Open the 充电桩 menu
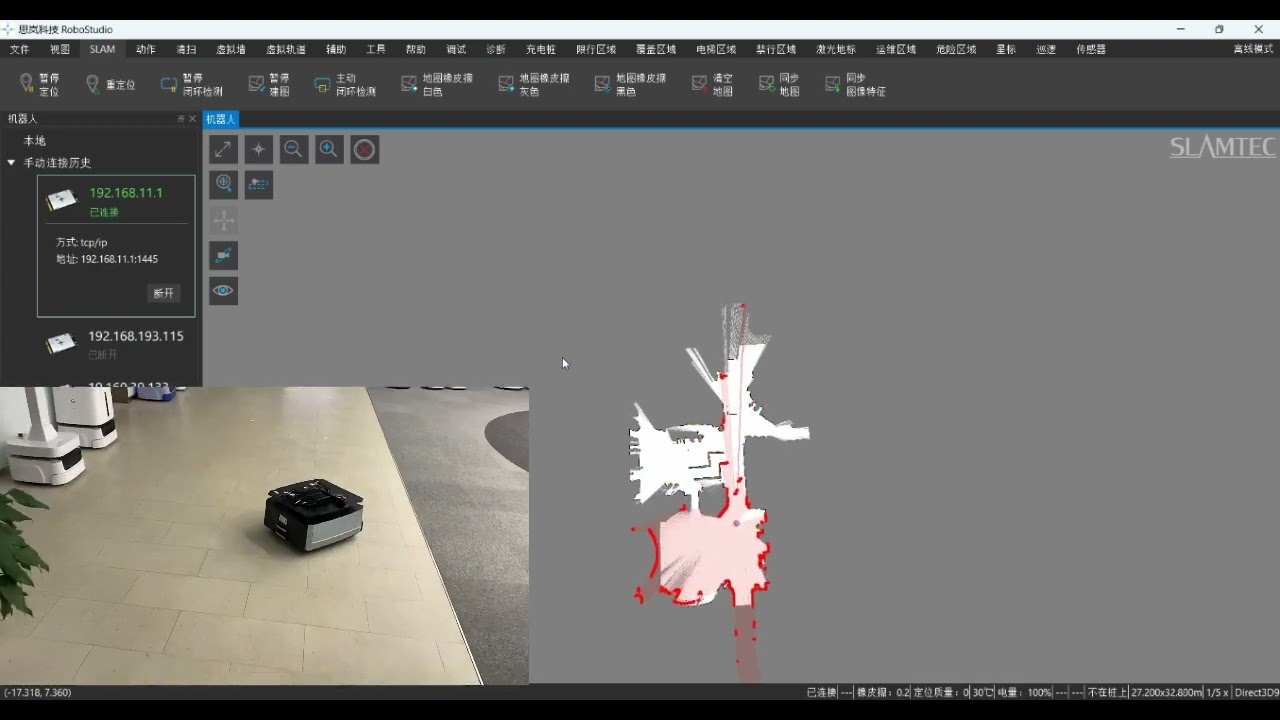1280x720 pixels. [541, 49]
